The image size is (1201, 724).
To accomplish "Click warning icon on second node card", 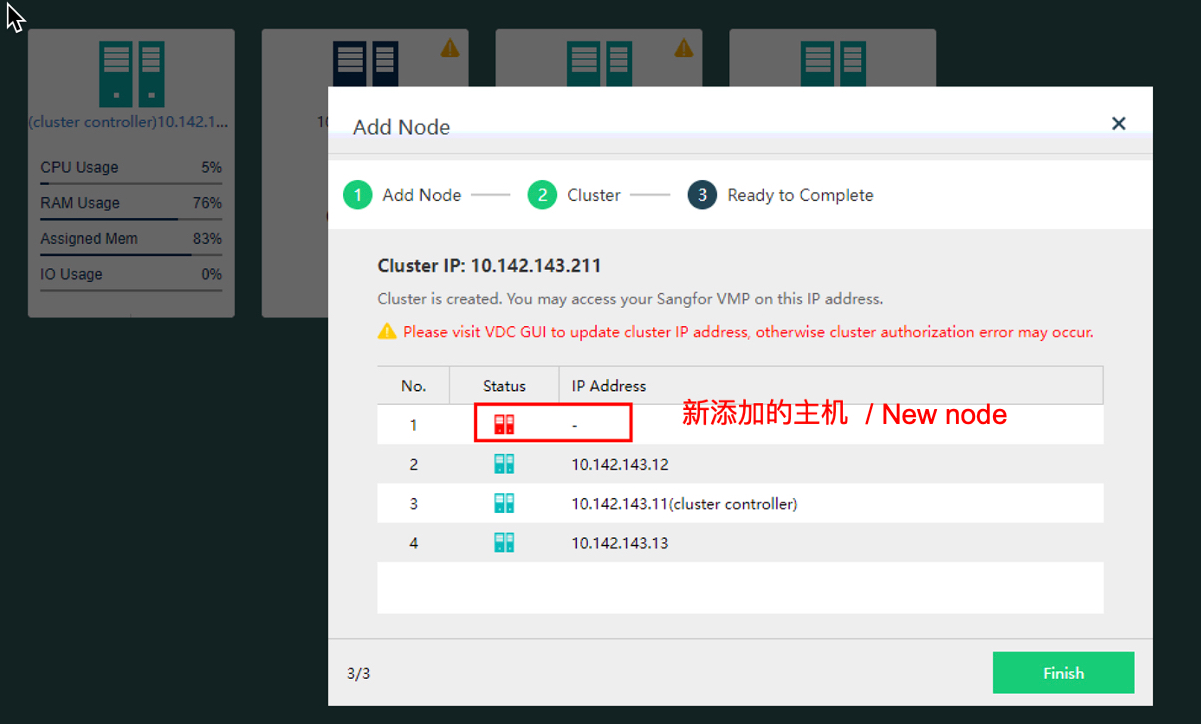I will [450, 47].
